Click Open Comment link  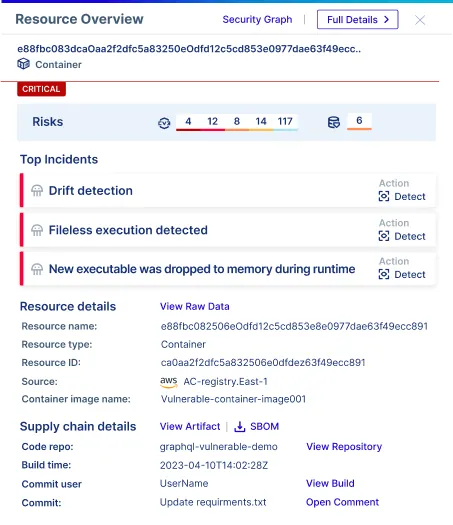(342, 502)
